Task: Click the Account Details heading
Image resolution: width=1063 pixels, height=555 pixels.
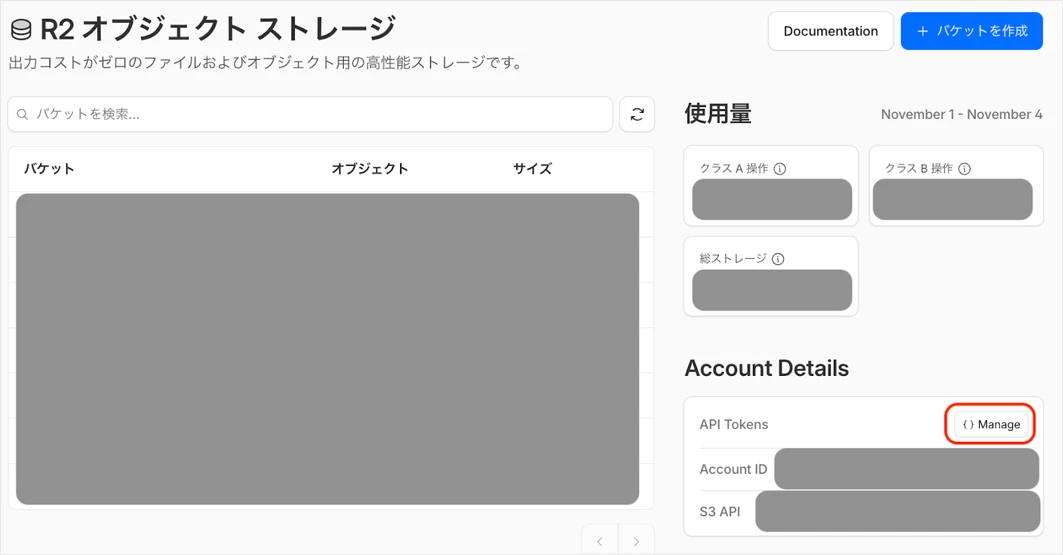Action: (767, 368)
